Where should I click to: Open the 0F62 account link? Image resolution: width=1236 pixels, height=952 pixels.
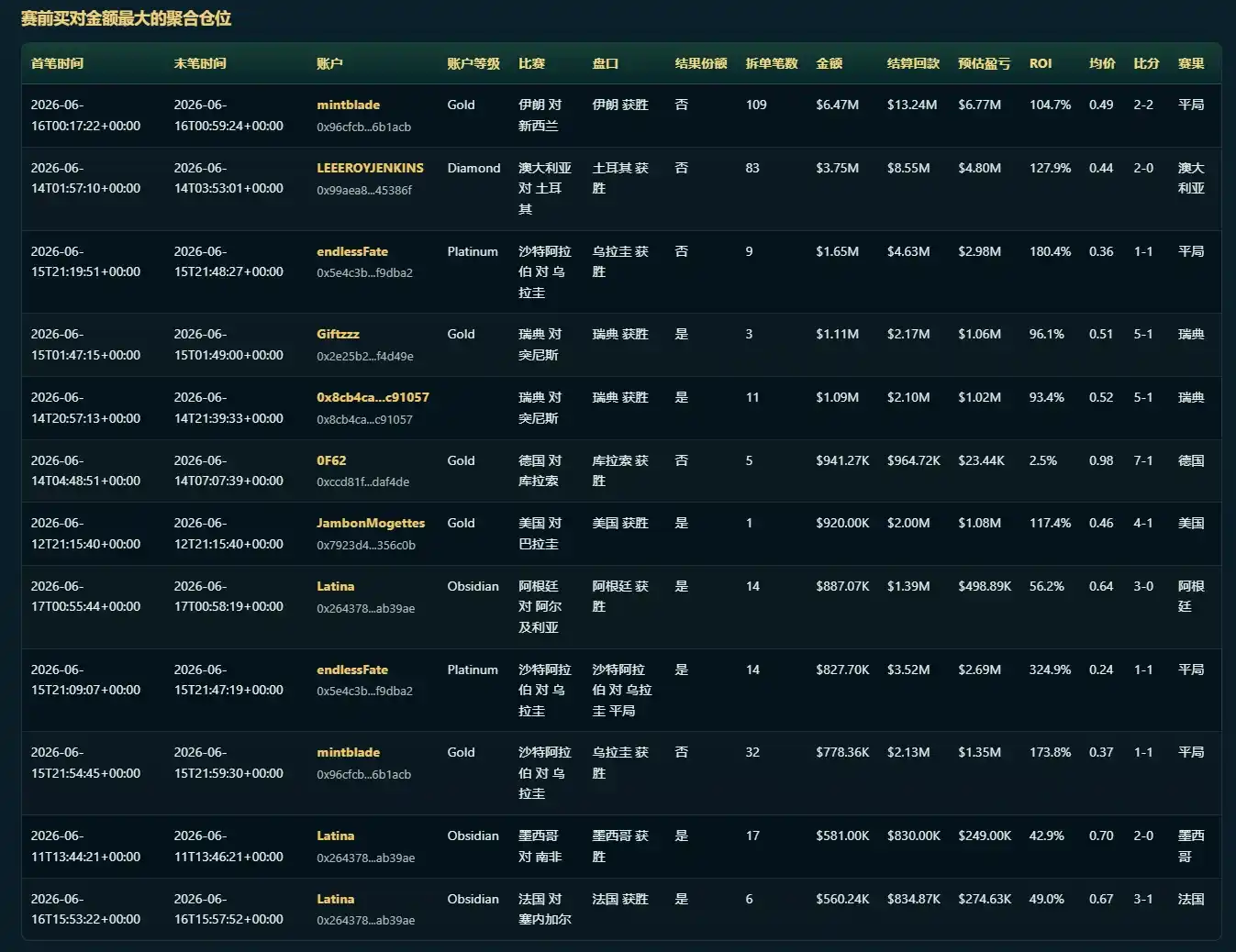[x=331, y=460]
